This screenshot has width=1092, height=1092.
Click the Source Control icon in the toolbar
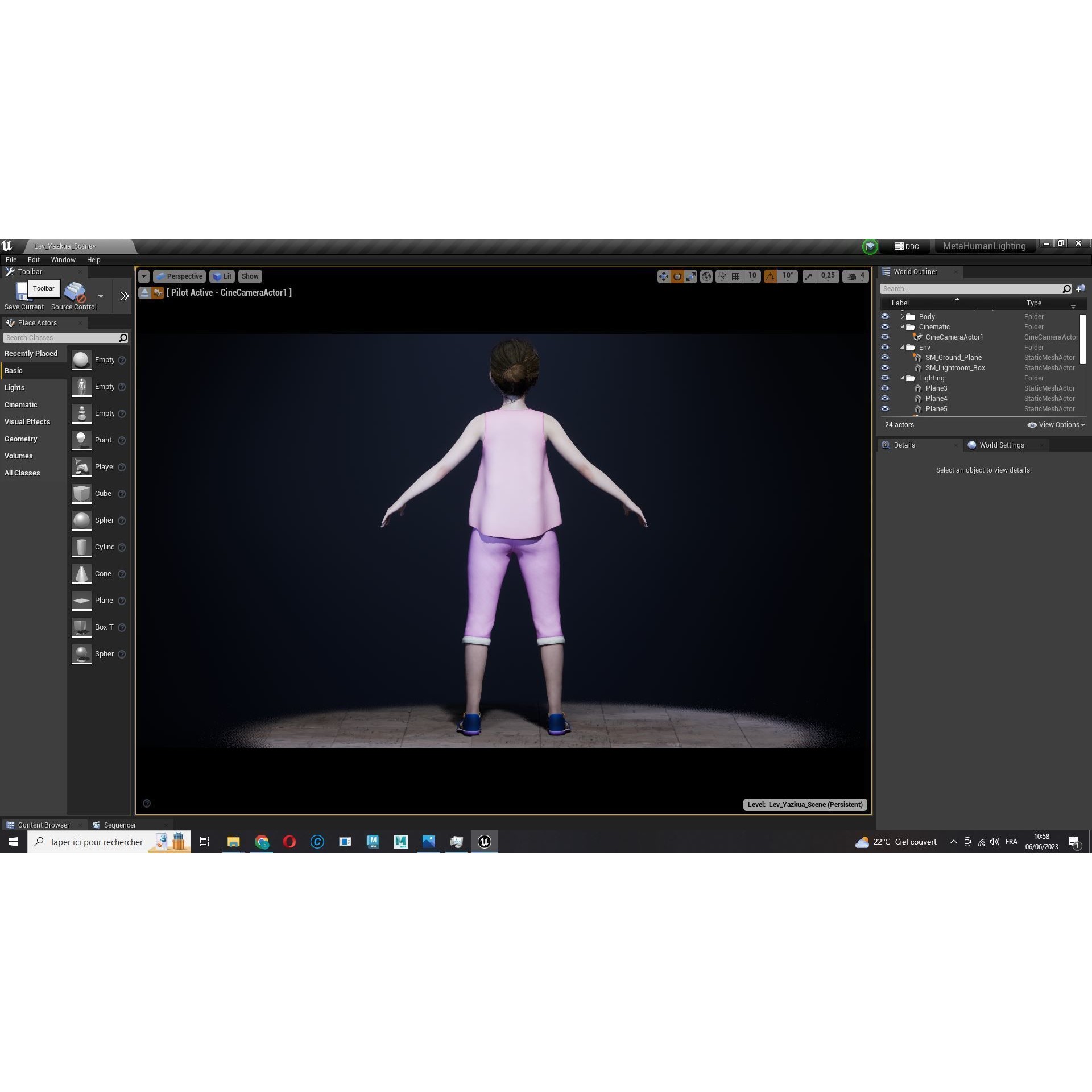pos(75,292)
